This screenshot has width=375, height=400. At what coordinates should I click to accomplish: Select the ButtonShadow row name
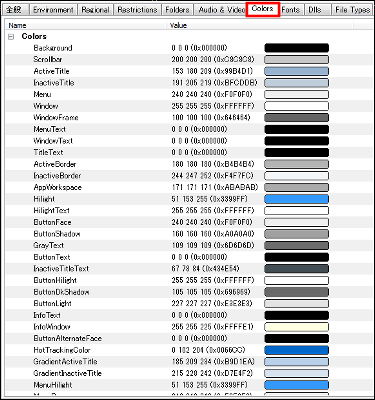pyautogui.click(x=57, y=234)
